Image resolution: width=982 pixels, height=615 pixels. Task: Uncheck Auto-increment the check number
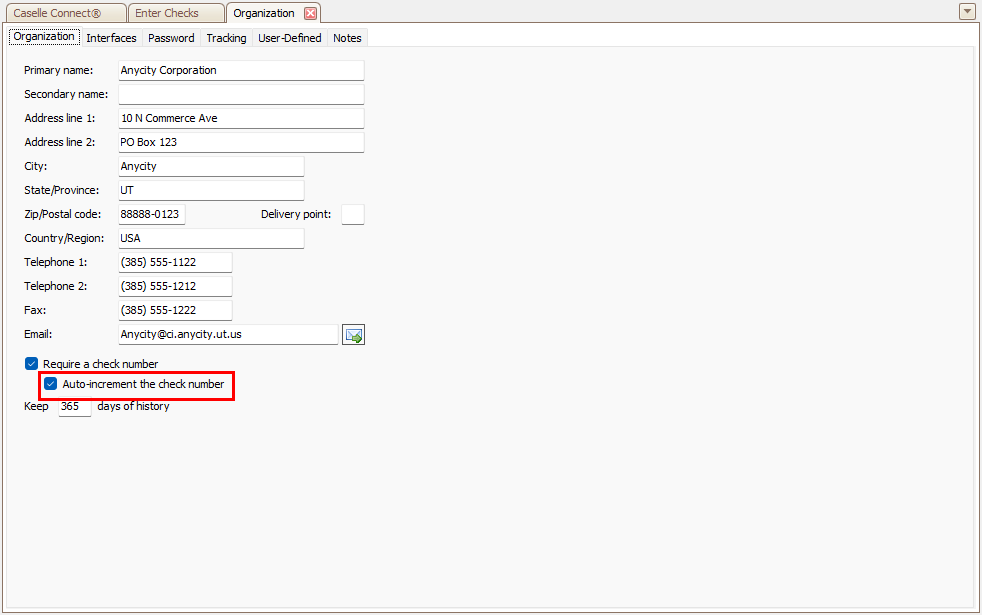51,384
